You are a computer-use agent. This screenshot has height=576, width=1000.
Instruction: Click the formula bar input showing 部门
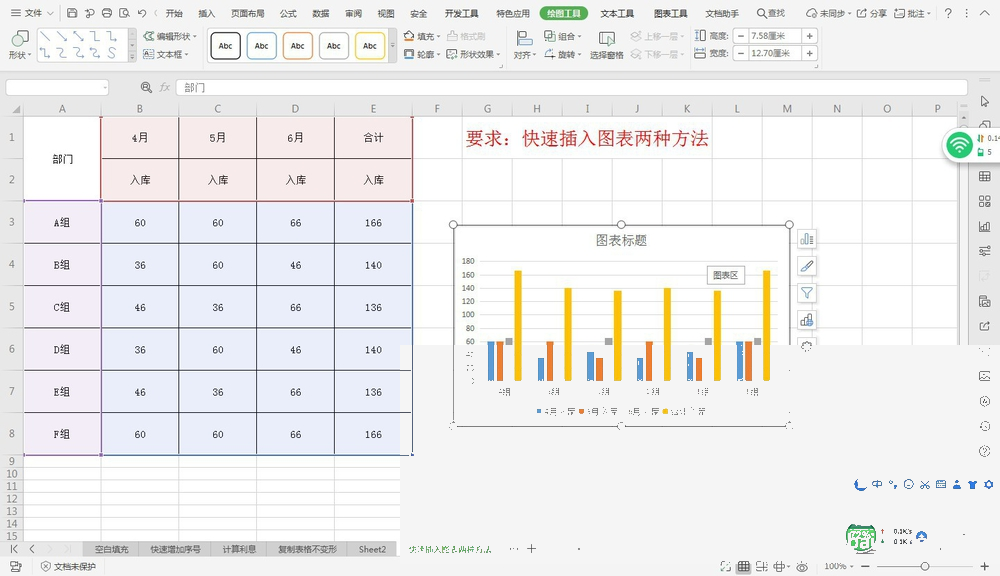pos(572,87)
